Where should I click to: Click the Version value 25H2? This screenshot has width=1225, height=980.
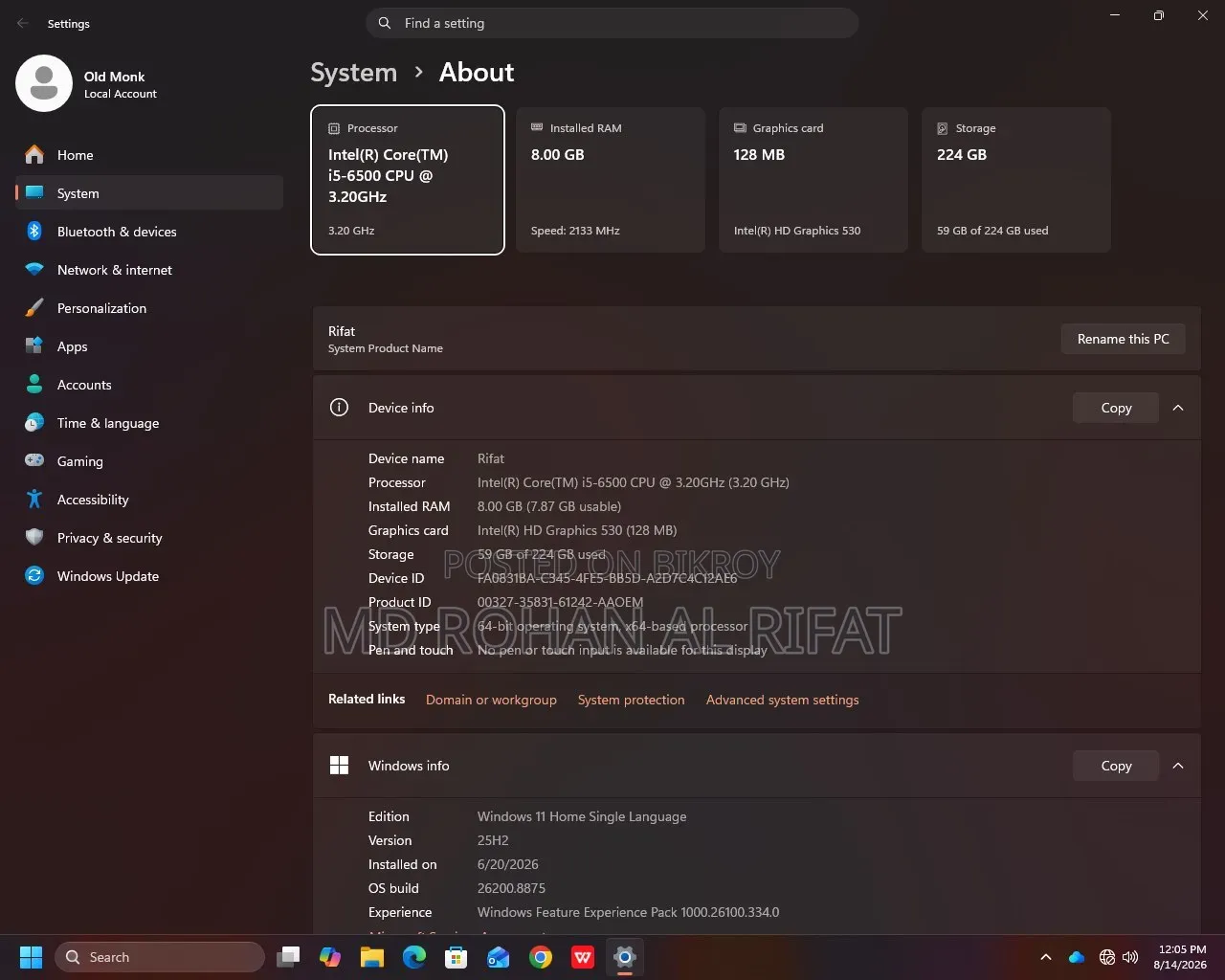493,840
